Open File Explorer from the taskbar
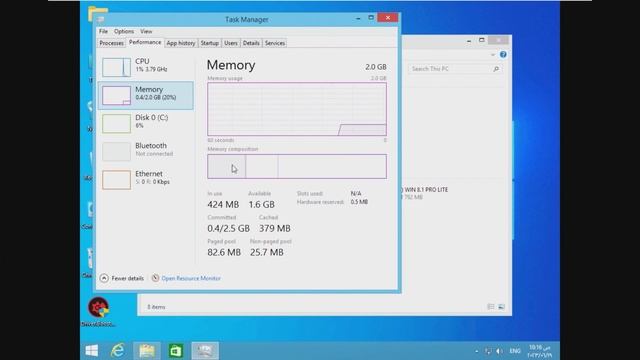Image resolution: width=640 pixels, height=360 pixels. tap(147, 351)
